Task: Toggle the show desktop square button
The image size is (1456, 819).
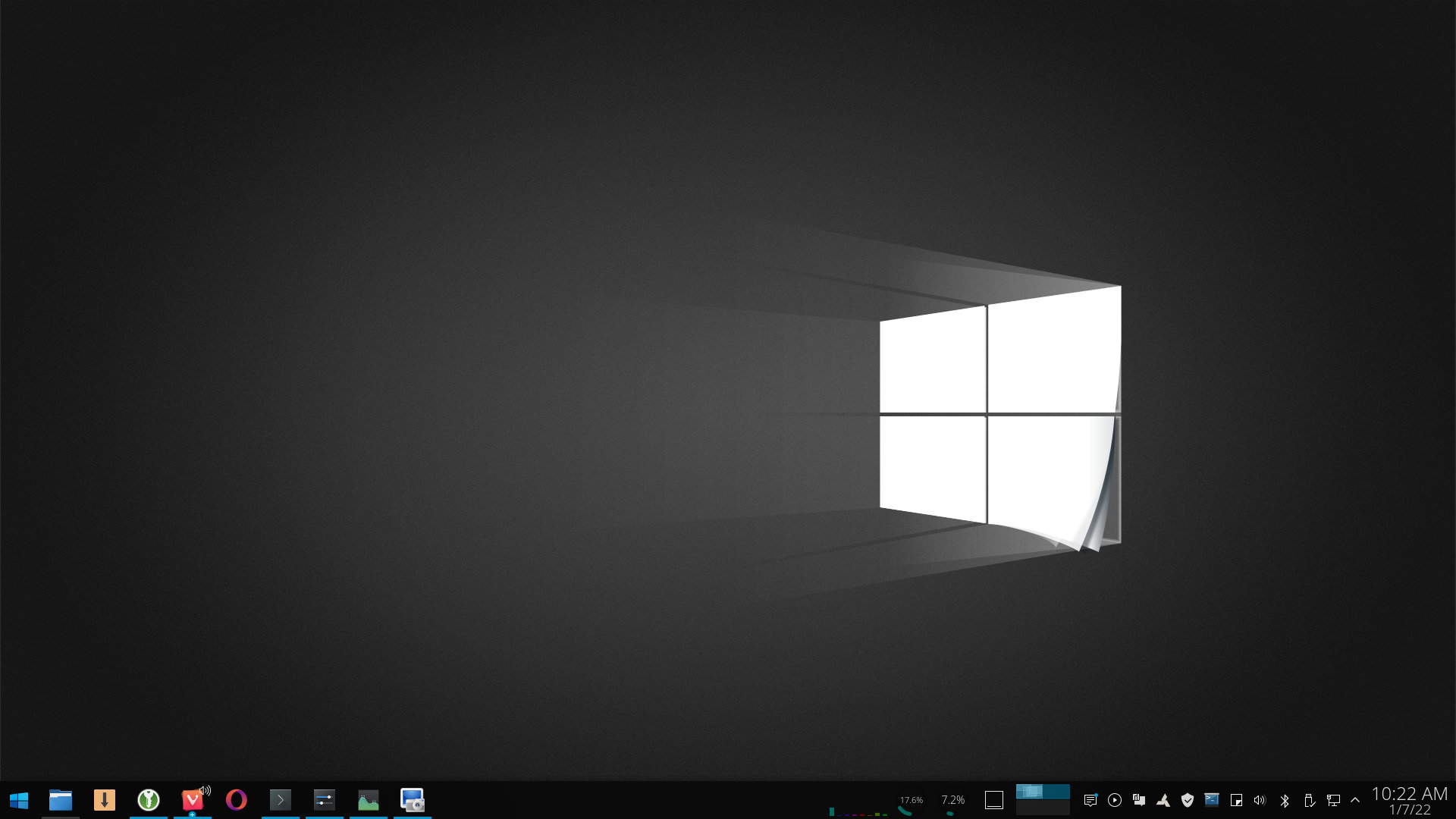Action: point(994,800)
